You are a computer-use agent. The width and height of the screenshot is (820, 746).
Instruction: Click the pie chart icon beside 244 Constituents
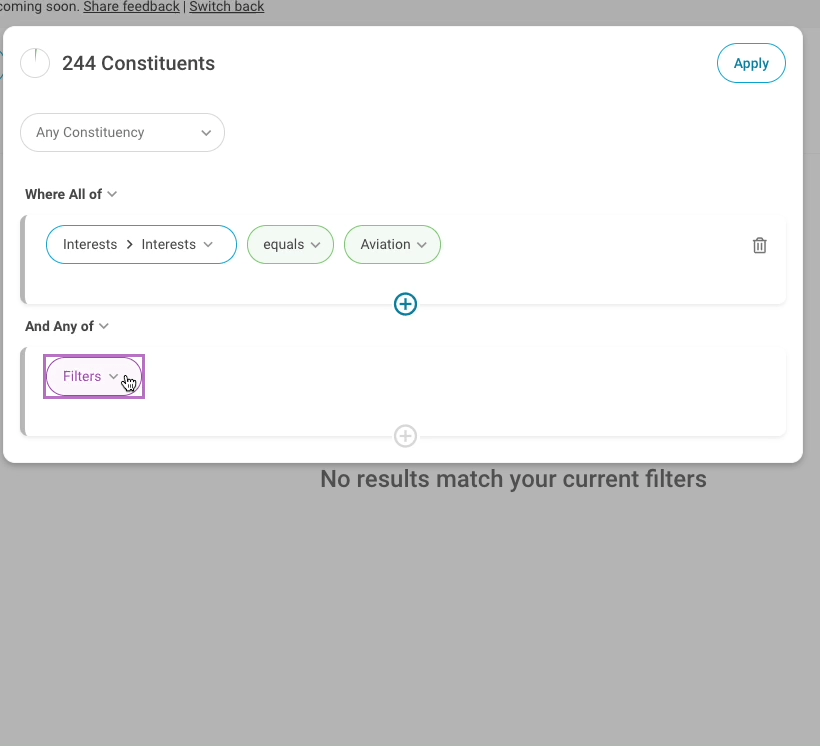[35, 63]
